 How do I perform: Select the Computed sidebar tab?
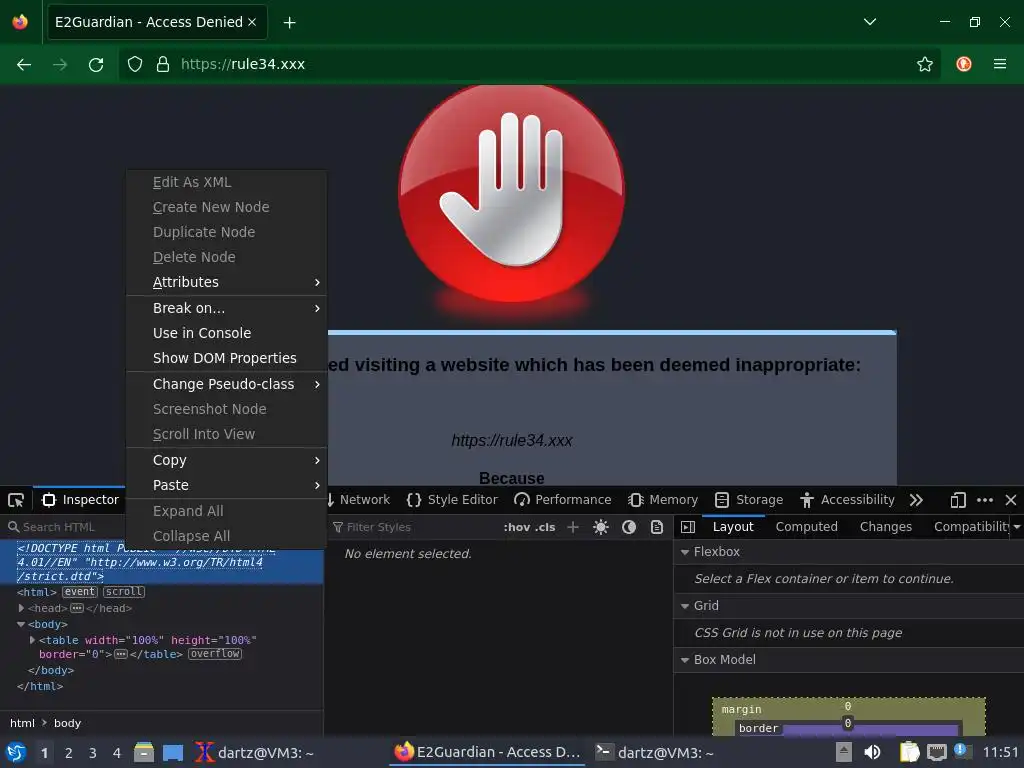[807, 527]
